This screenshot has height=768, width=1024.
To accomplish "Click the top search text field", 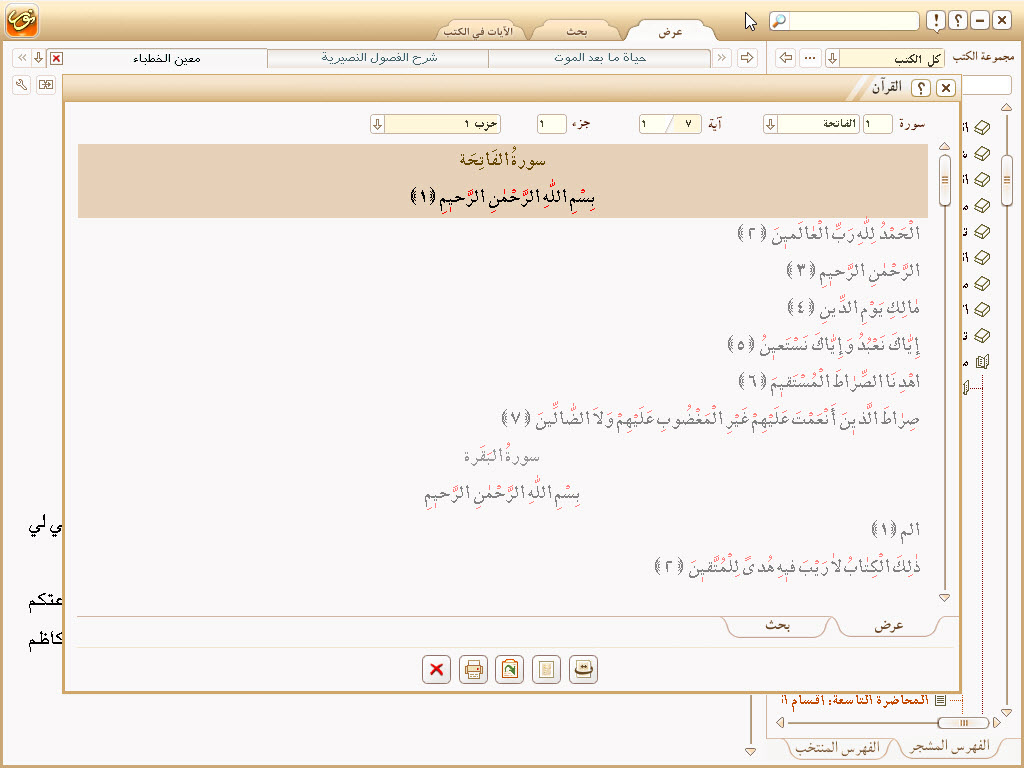I will click(x=854, y=21).
